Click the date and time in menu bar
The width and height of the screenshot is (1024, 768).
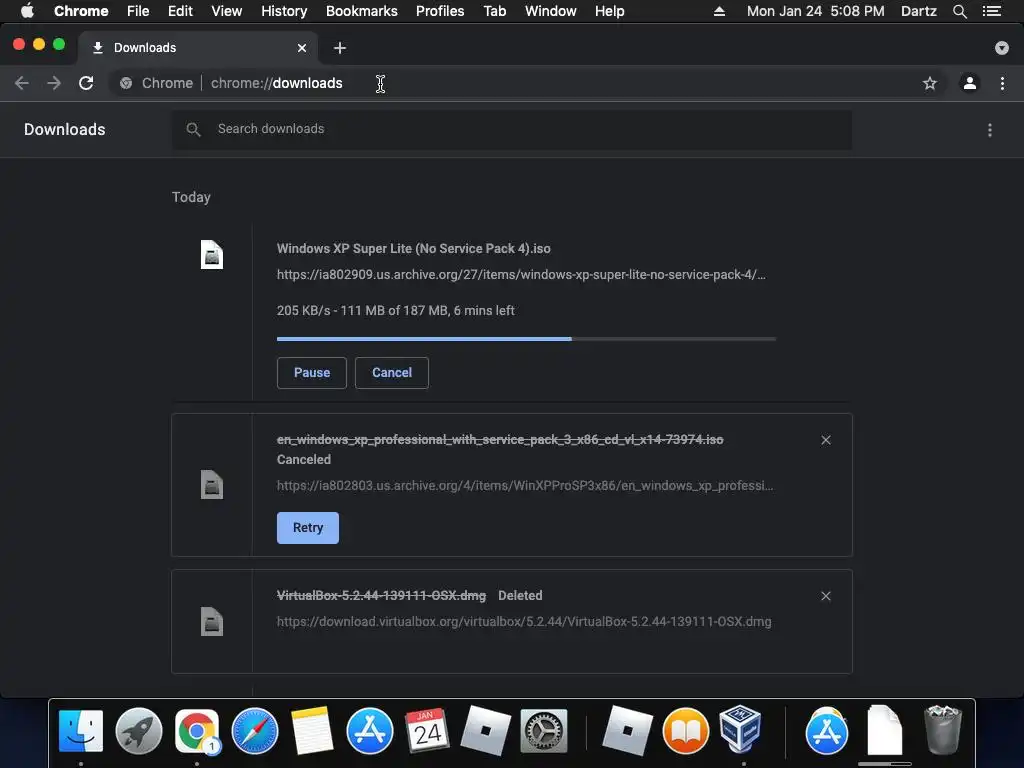click(x=816, y=11)
